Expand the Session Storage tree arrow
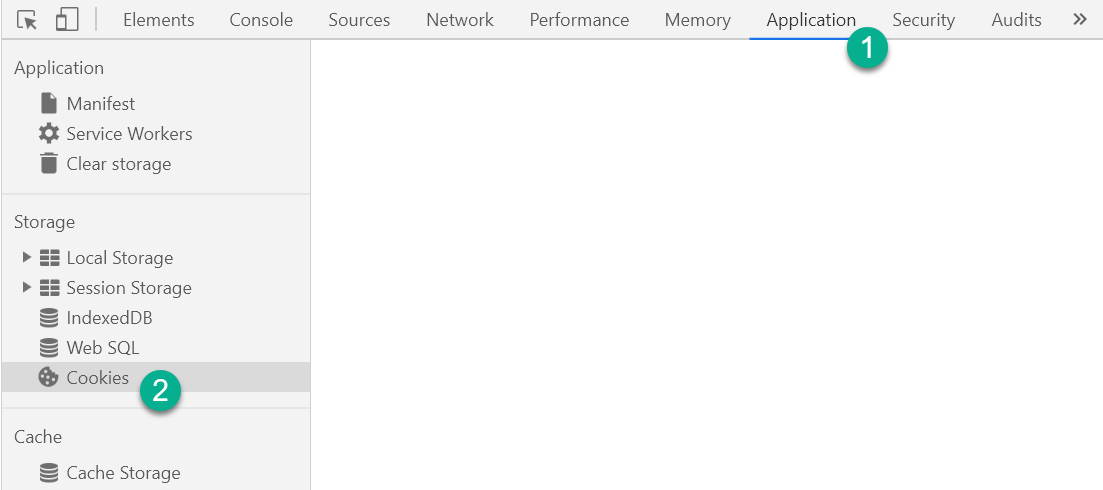This screenshot has width=1103, height=490. coord(27,287)
